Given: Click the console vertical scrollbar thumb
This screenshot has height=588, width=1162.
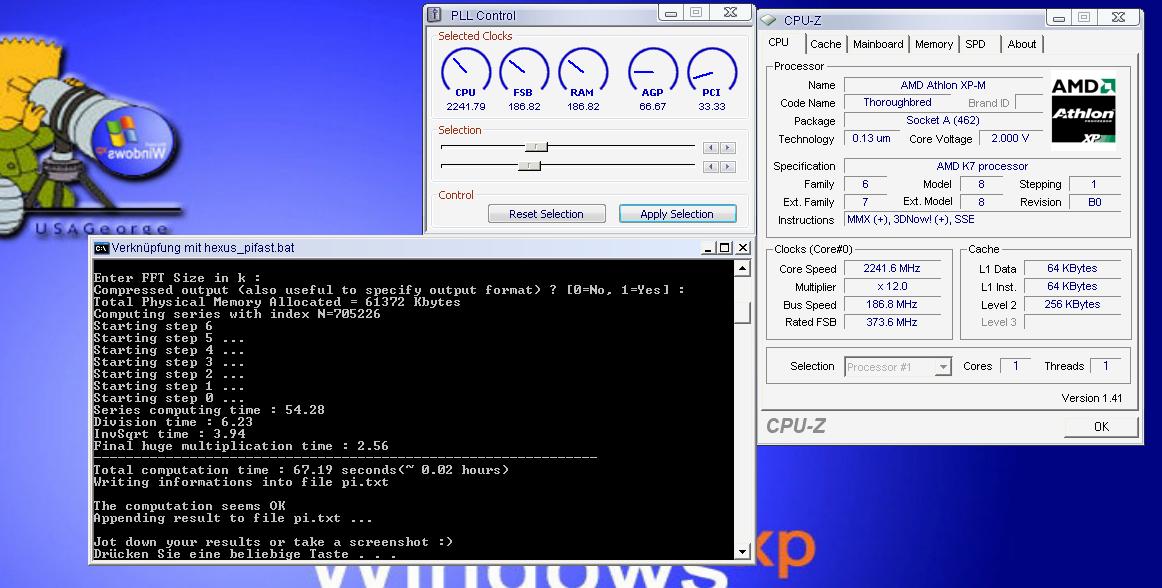Looking at the screenshot, I should (742, 311).
